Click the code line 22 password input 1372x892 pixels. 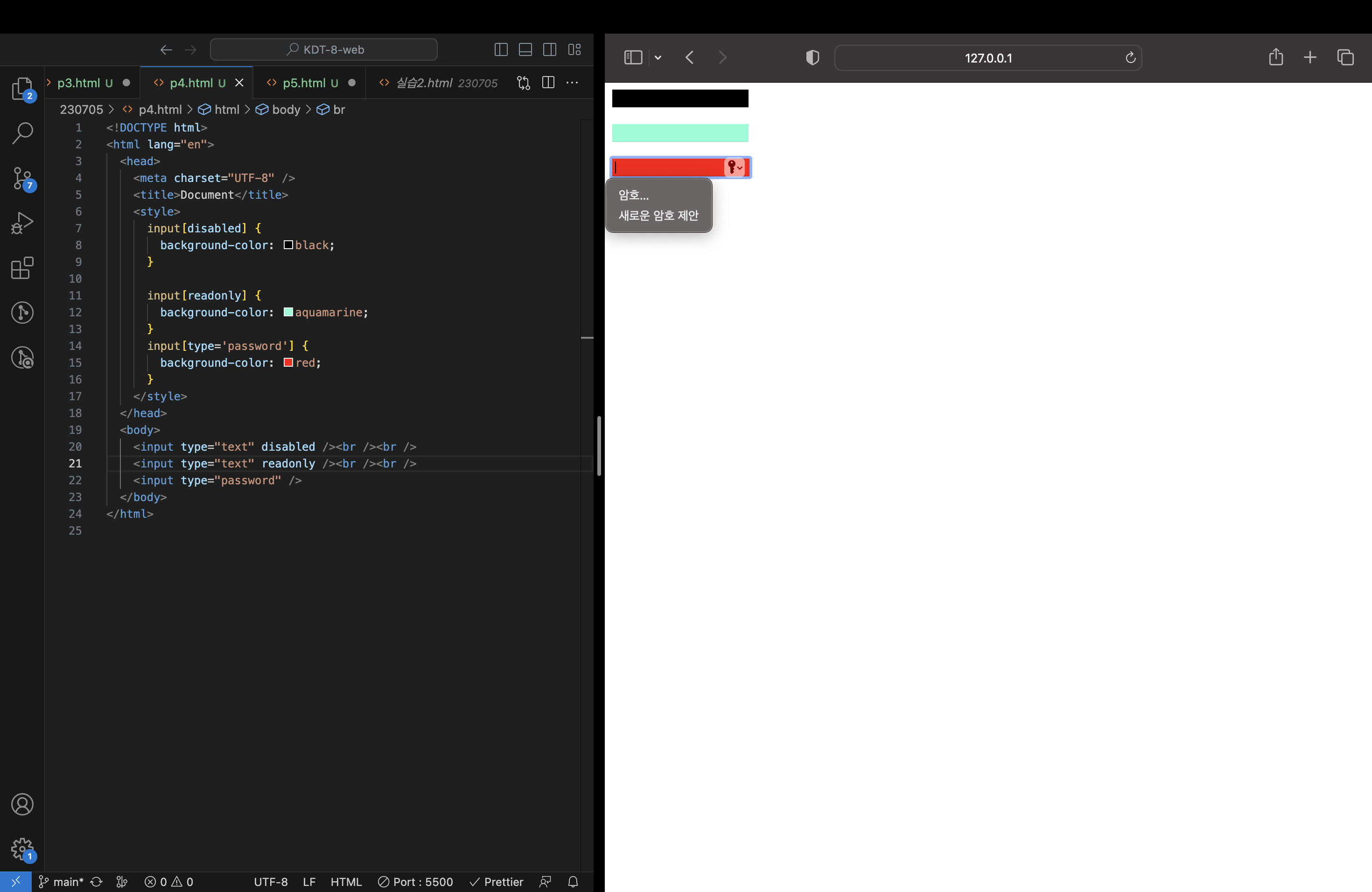click(217, 480)
